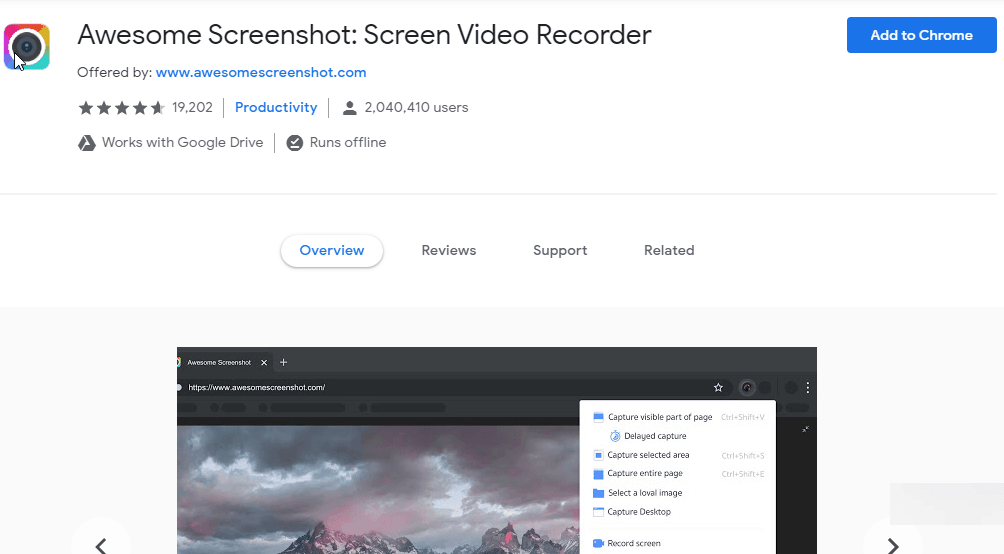Image resolution: width=1004 pixels, height=554 pixels.
Task: Show next screenshot with right arrow
Action: 893,546
